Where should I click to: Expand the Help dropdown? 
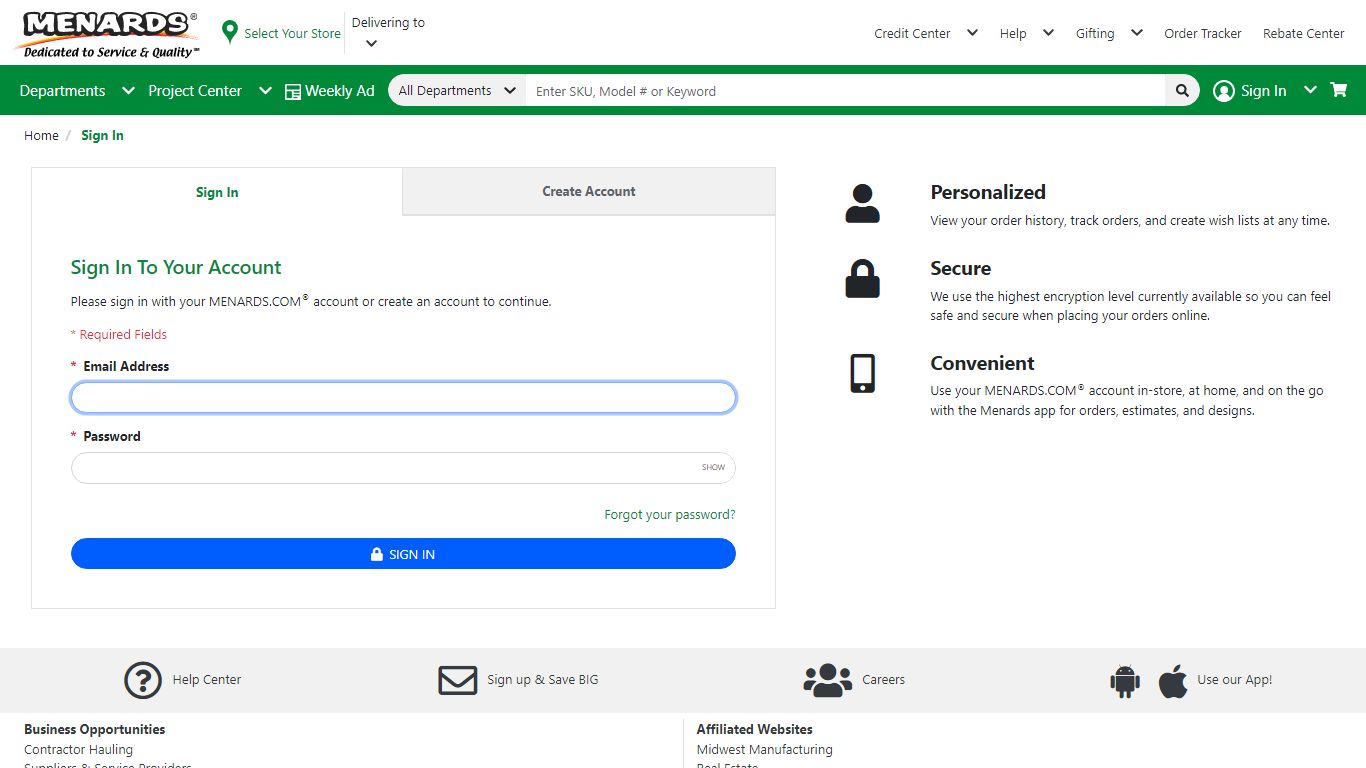(1048, 33)
